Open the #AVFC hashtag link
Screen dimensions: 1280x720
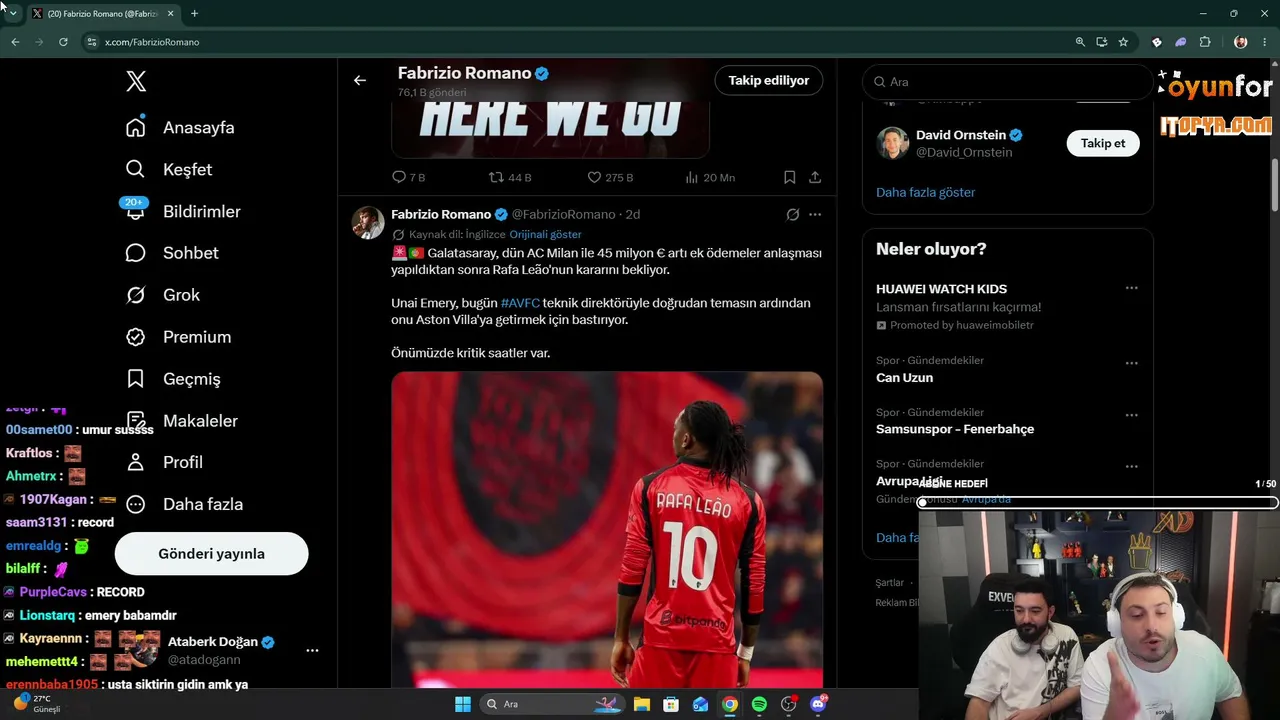[x=520, y=303]
